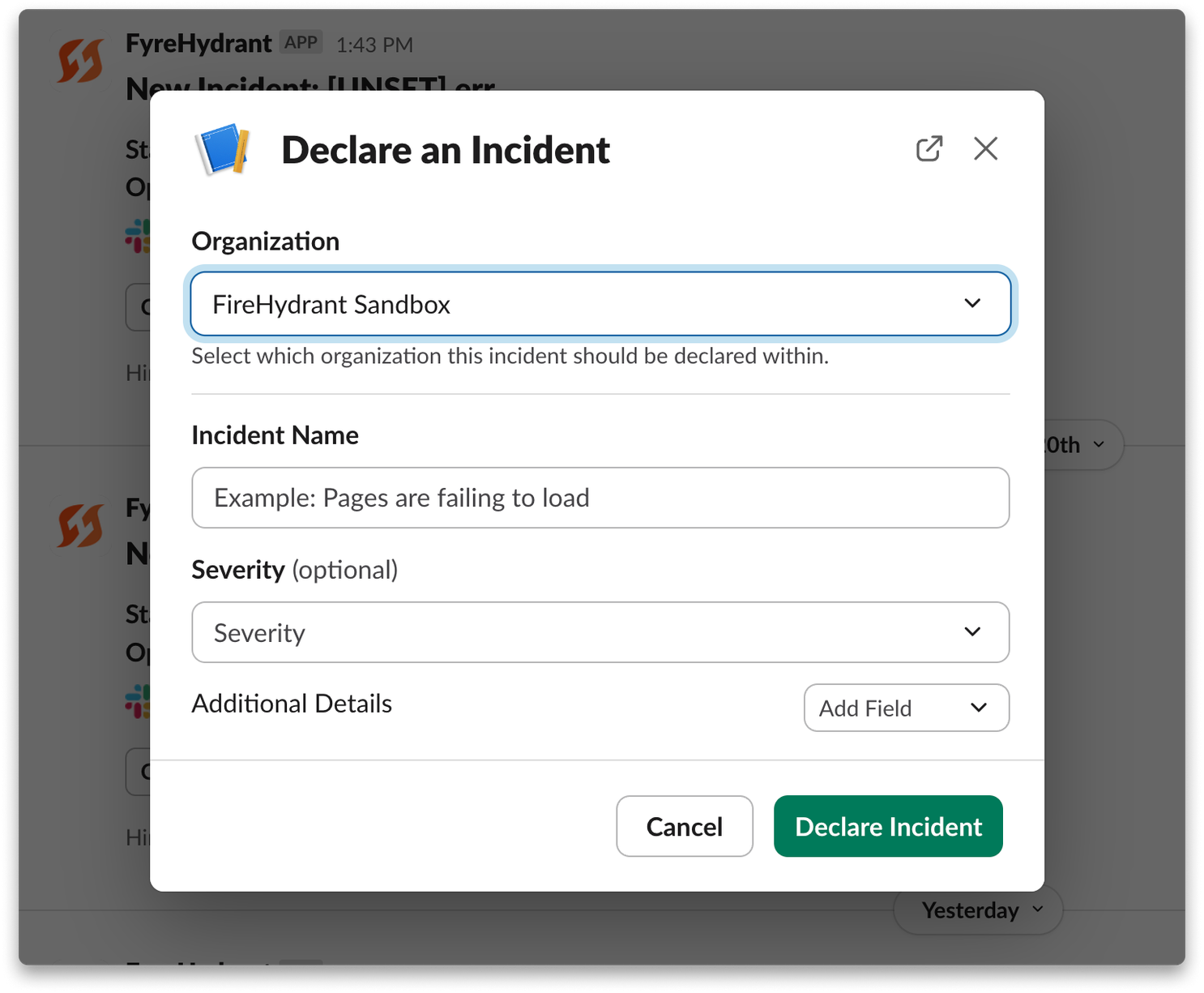Open the Organization dropdown showing FireHydrant Sandbox

pyautogui.click(x=600, y=304)
